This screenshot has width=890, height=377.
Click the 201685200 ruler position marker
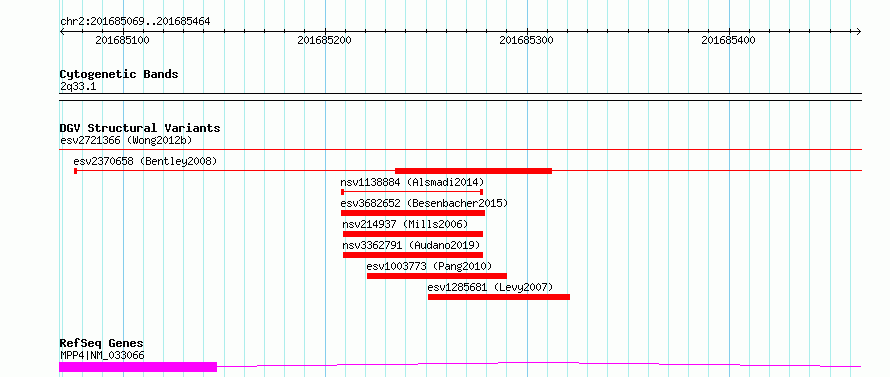tap(325, 40)
